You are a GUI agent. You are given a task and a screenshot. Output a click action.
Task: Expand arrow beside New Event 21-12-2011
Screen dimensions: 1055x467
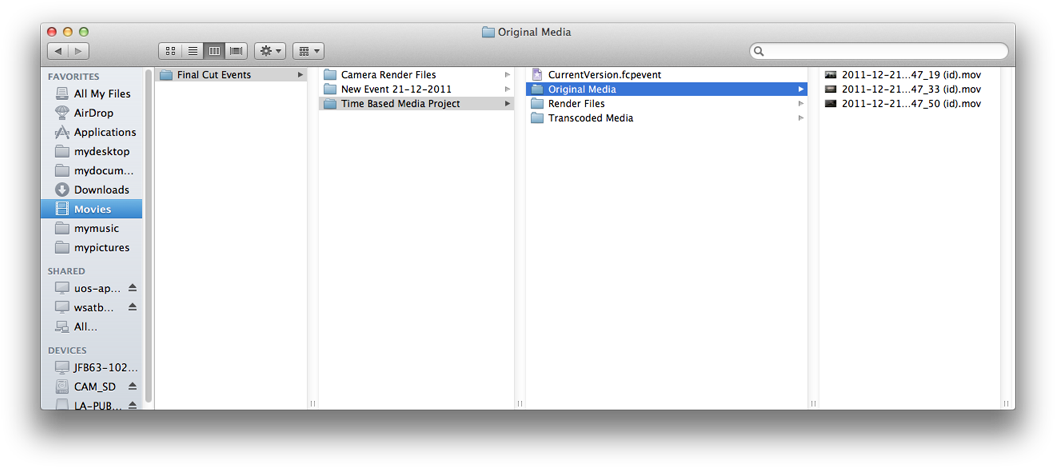(507, 89)
